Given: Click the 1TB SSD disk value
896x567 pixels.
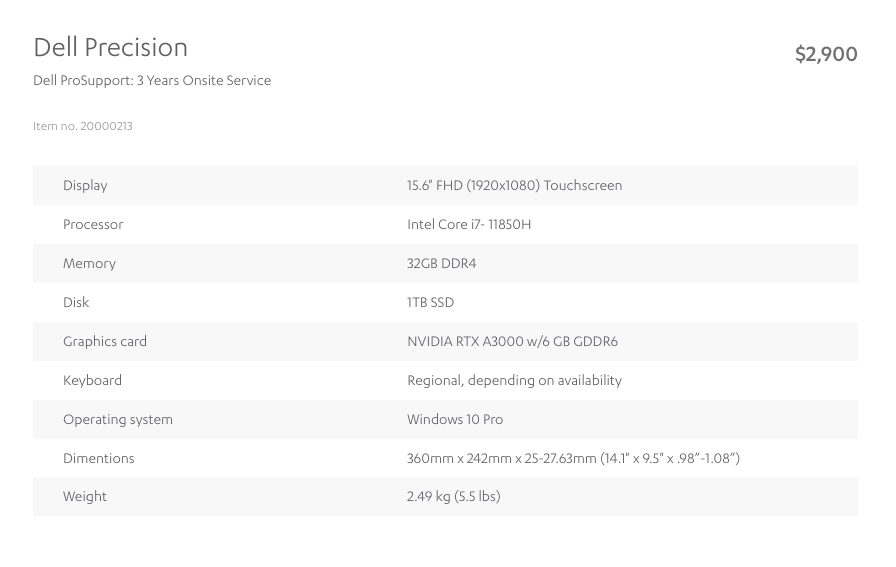Looking at the screenshot, I should point(430,302).
